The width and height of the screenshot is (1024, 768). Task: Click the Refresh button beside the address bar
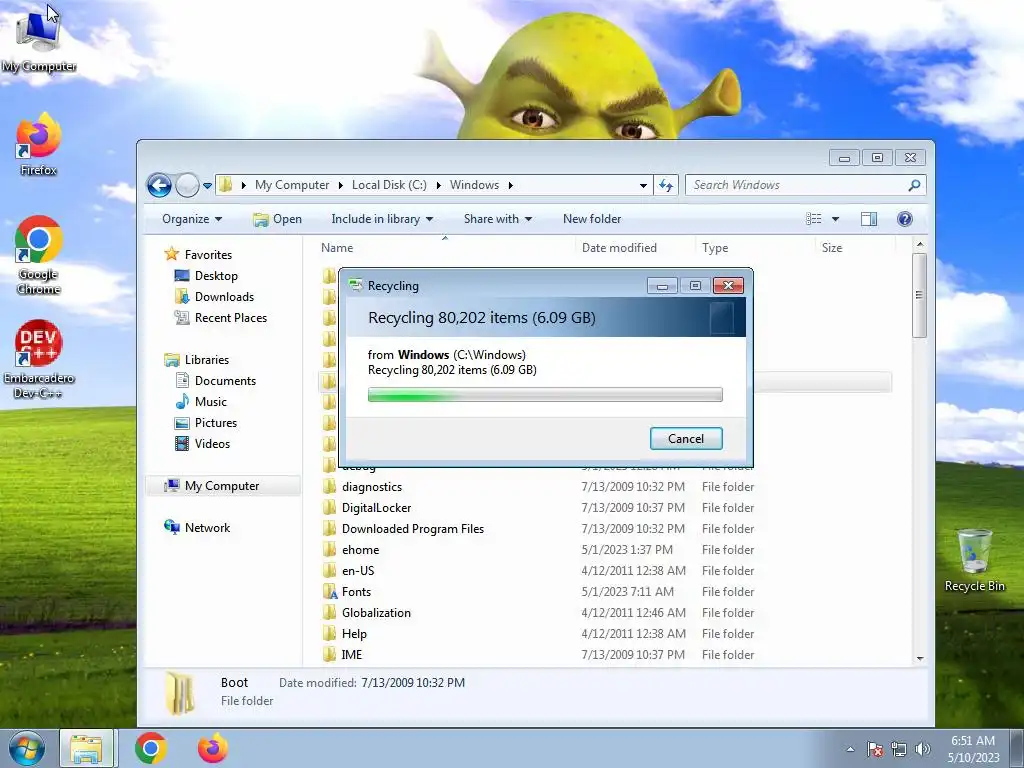666,185
